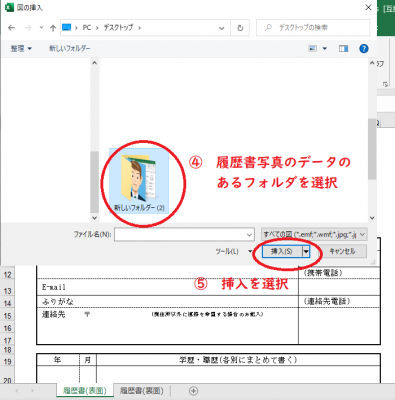Click the Excel icon in dialog title
This screenshot has height=400, width=395.
point(9,7)
